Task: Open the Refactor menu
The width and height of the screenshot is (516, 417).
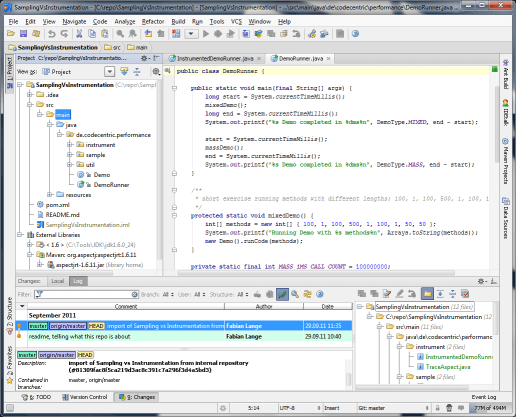Action: click(x=153, y=21)
